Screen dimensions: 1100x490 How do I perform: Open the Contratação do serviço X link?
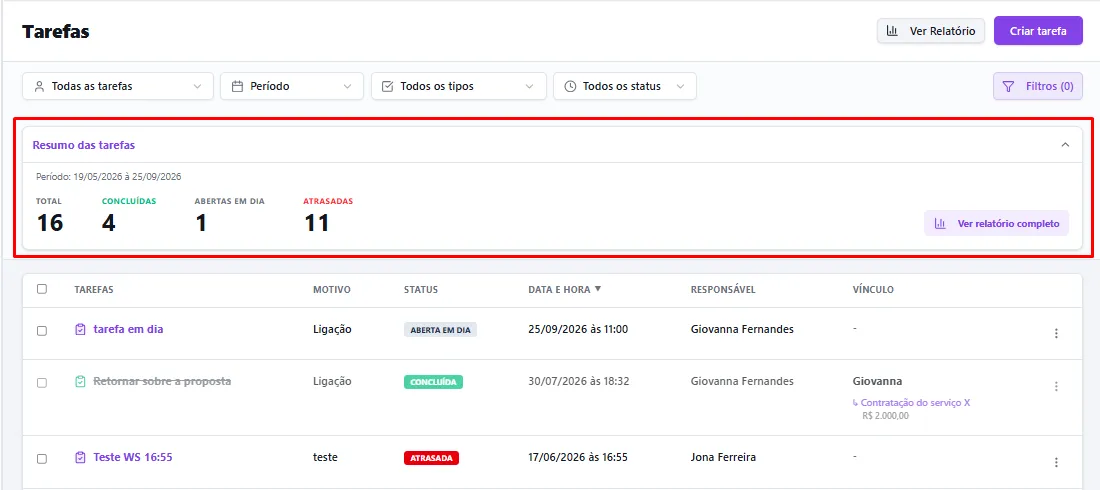coord(915,403)
